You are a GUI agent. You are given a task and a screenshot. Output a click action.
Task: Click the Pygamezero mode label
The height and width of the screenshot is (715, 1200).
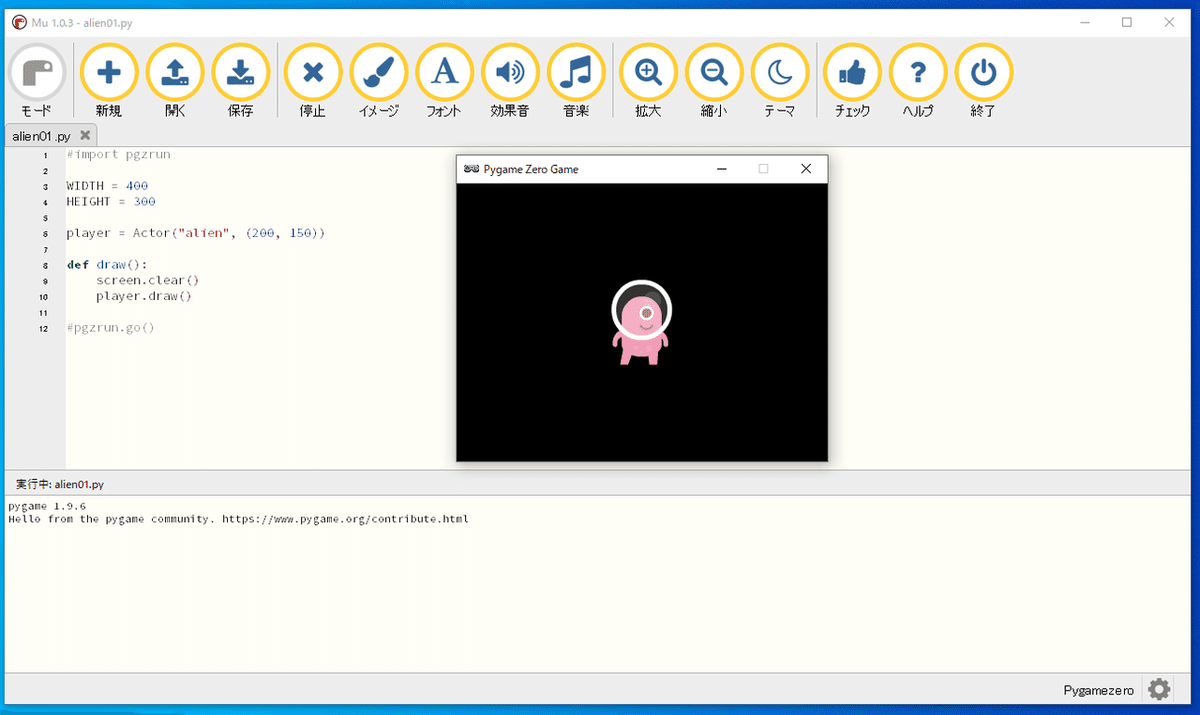tap(1097, 689)
